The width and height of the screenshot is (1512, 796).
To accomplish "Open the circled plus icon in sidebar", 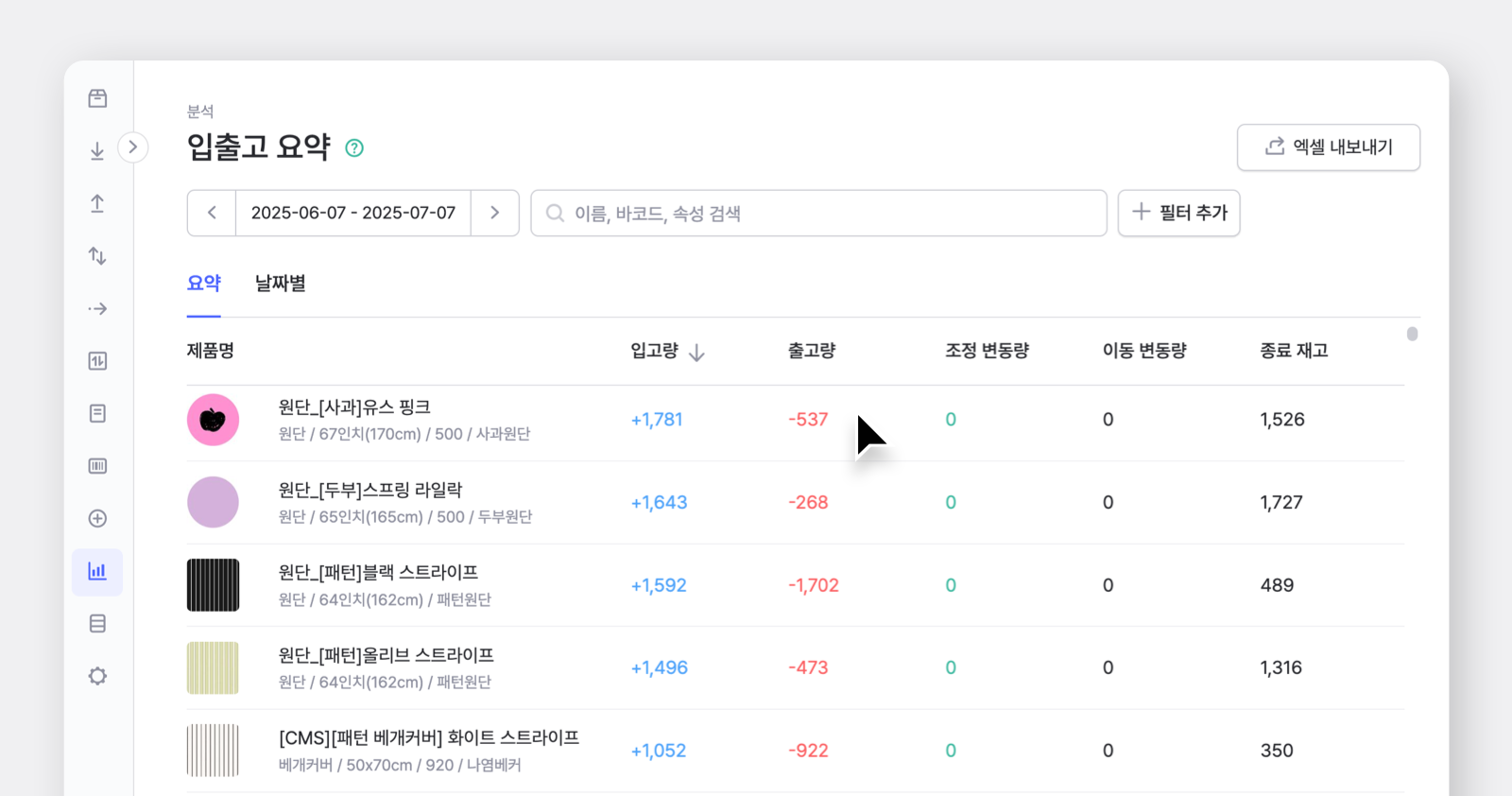I will (x=97, y=518).
